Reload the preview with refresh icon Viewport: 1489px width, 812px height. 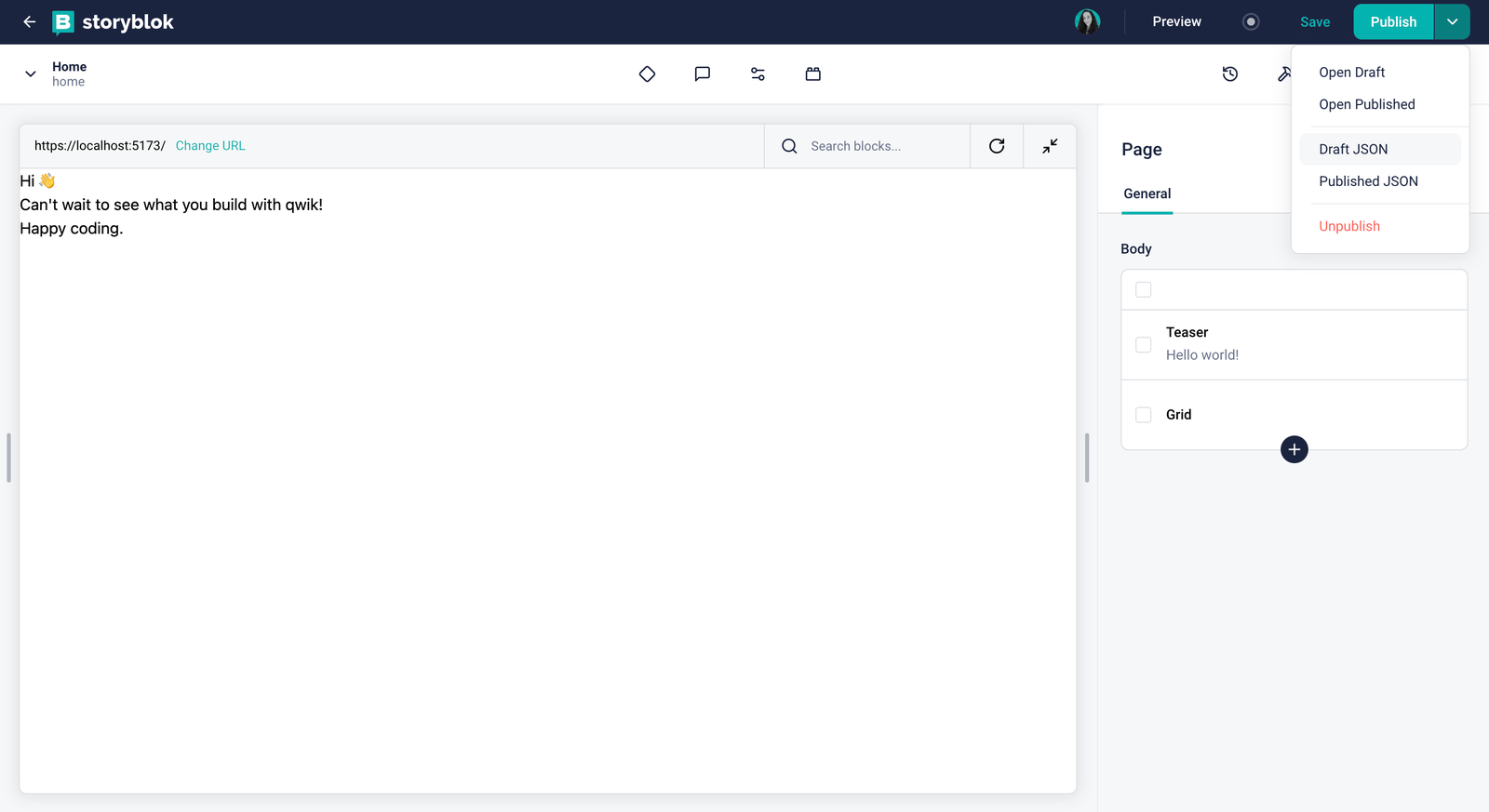click(x=997, y=146)
